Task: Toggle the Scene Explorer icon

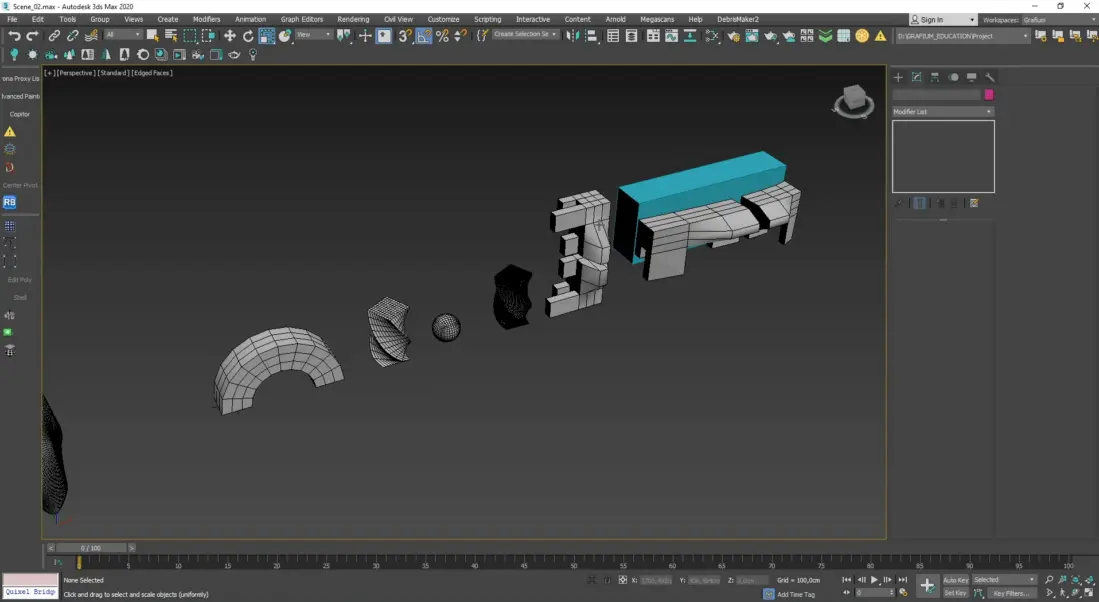Action: (613, 36)
